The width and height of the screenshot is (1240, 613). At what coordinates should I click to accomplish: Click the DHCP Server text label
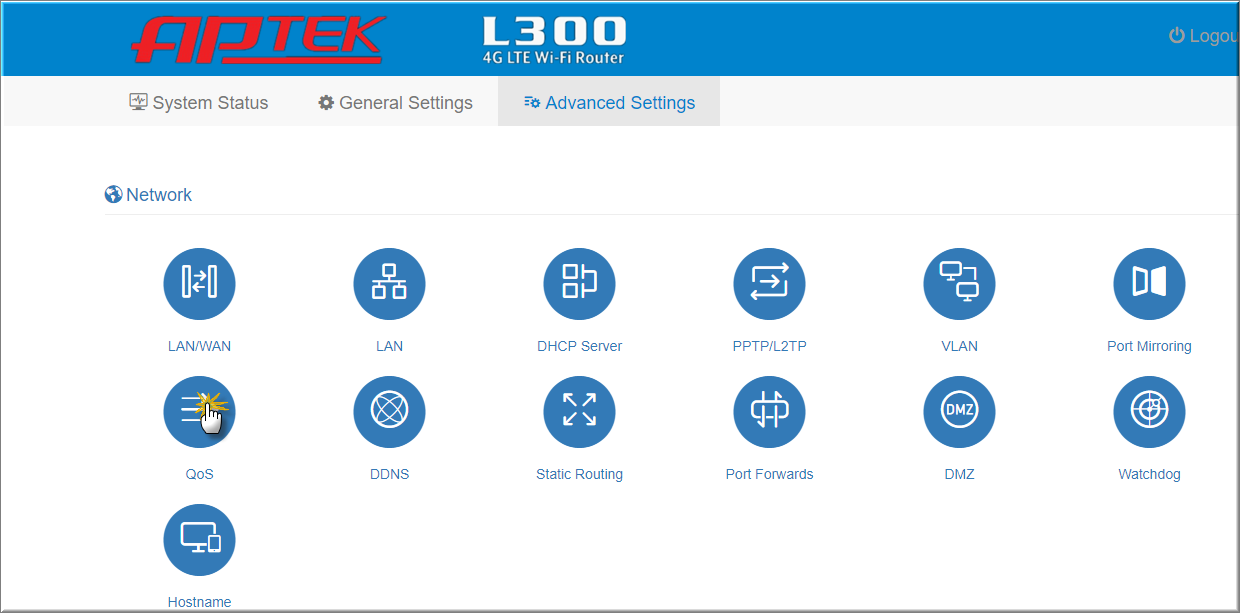(x=579, y=346)
